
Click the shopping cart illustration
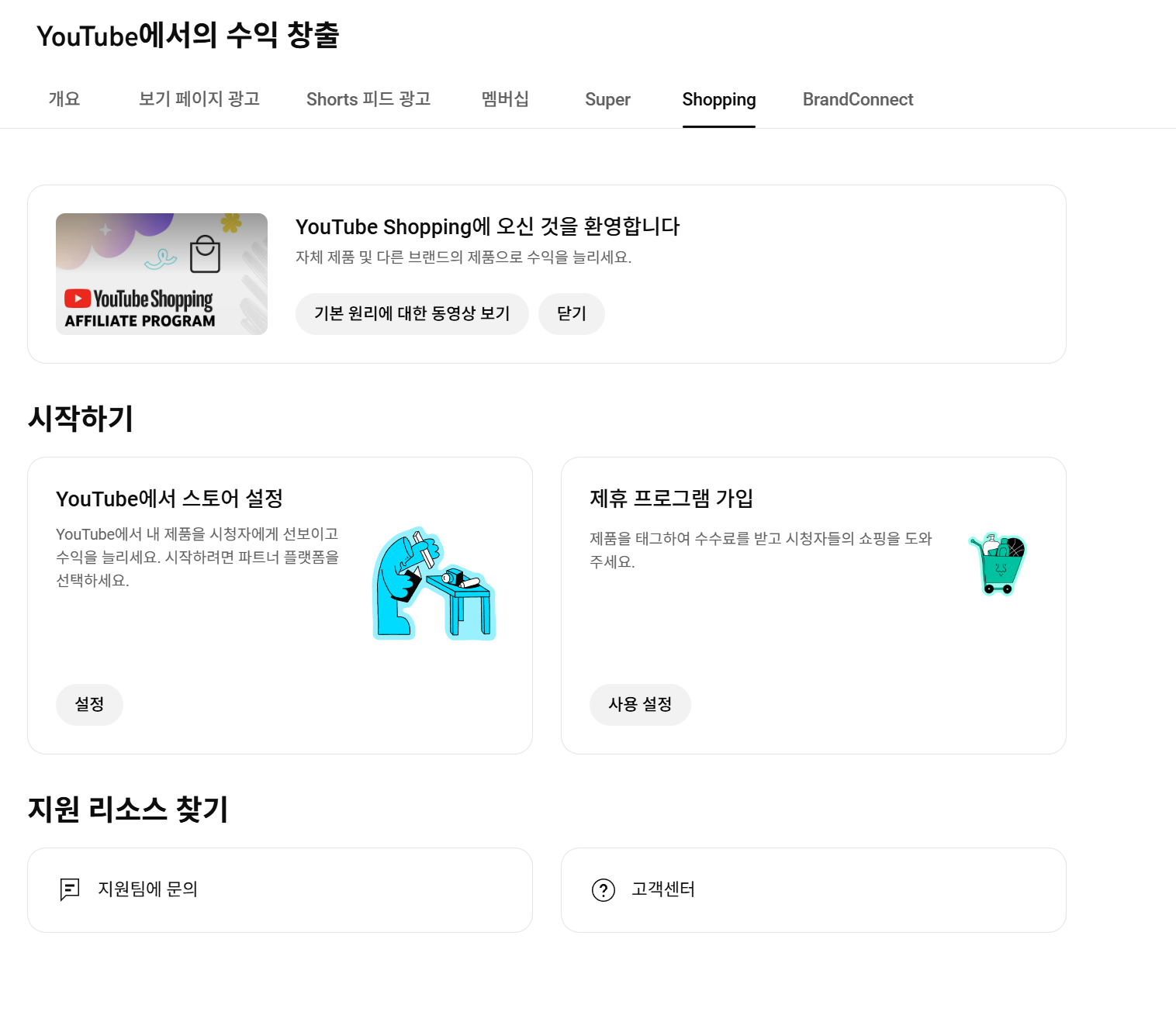click(998, 564)
